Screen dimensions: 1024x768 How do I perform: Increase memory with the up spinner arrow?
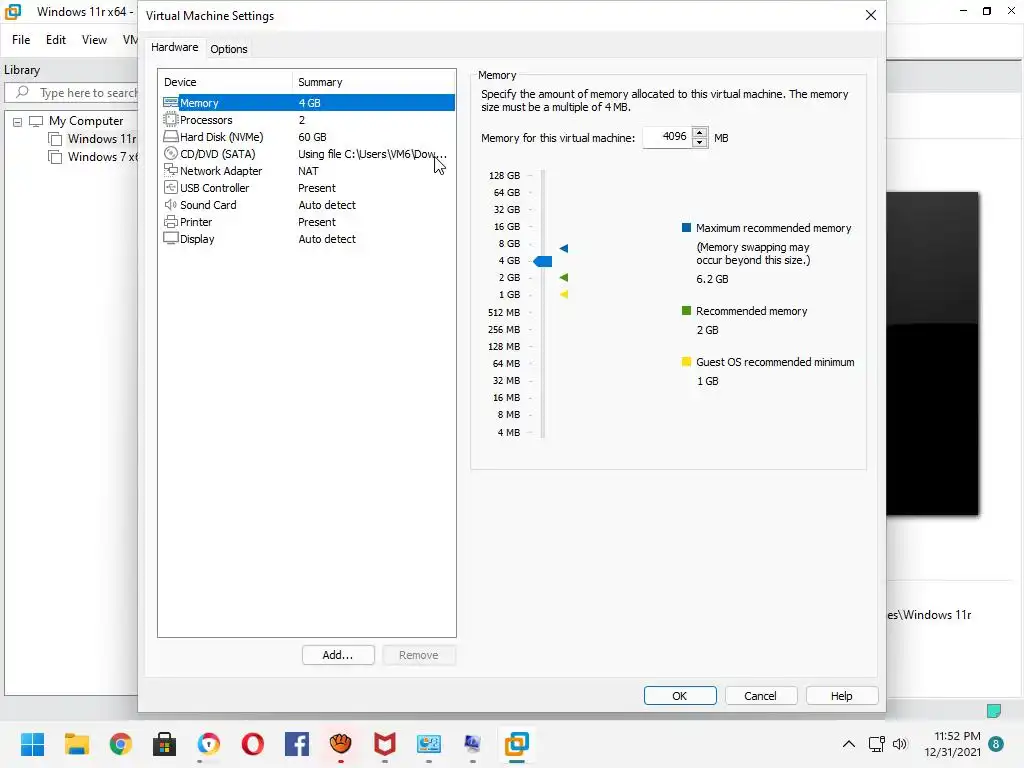(x=699, y=133)
